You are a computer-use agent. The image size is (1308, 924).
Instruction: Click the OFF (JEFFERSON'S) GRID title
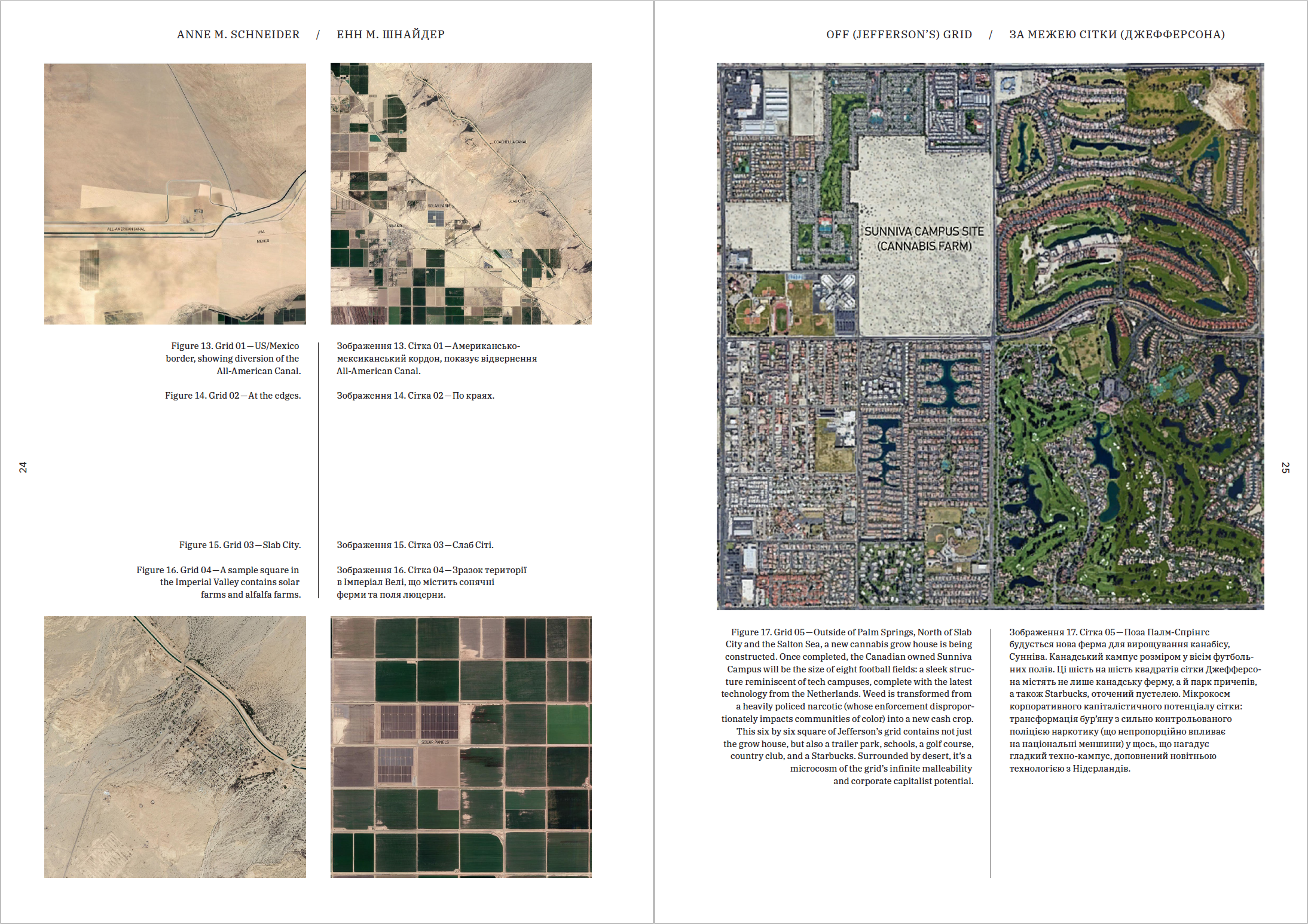tap(899, 35)
